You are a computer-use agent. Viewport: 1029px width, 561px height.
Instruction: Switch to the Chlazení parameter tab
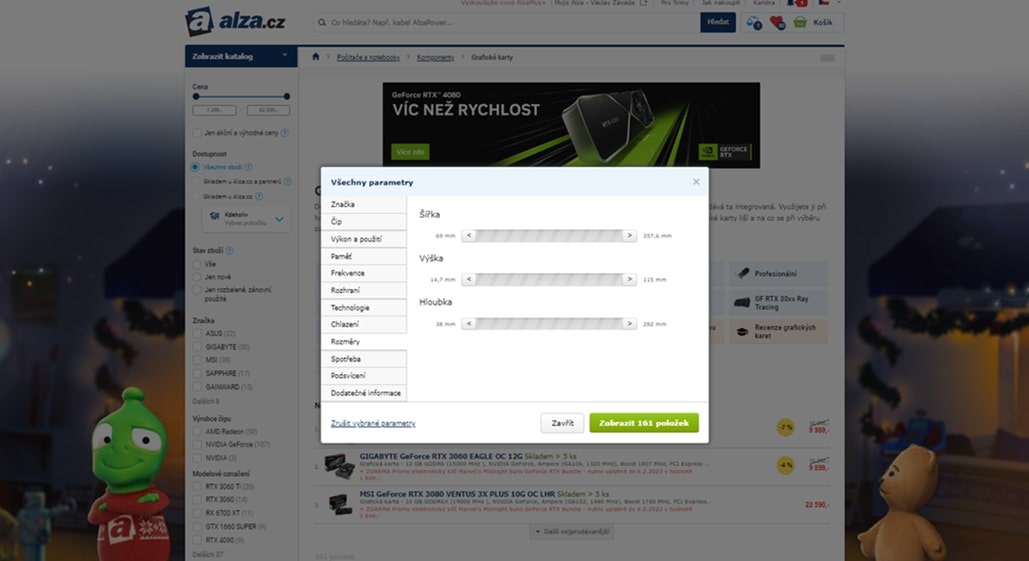point(364,324)
